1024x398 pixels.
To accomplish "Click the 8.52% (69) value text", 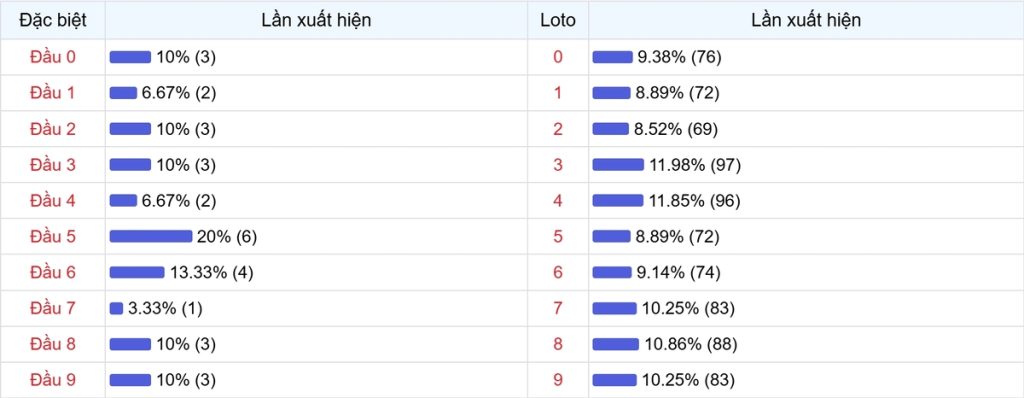I will tap(676, 129).
